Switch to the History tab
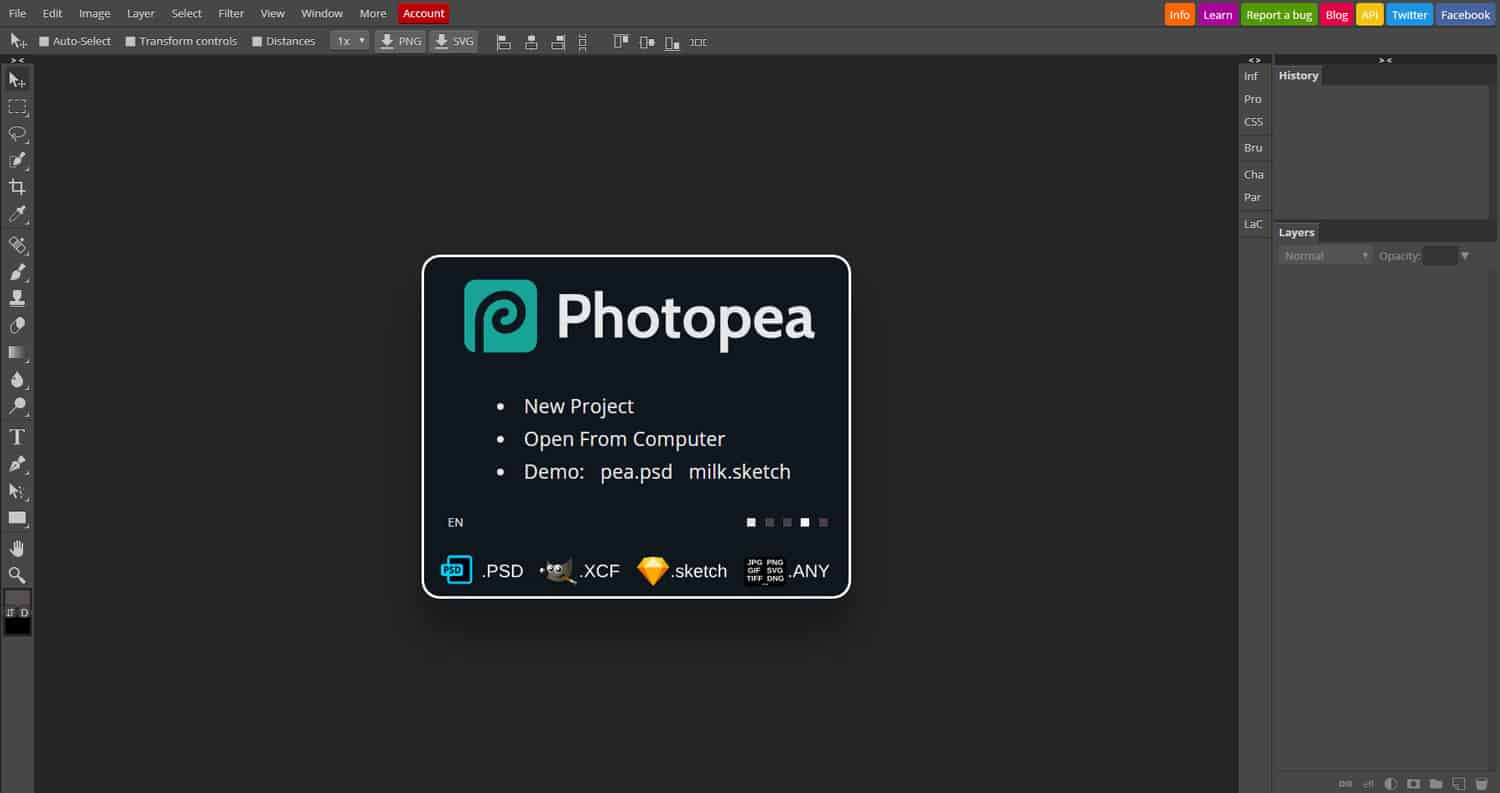 click(x=1299, y=76)
